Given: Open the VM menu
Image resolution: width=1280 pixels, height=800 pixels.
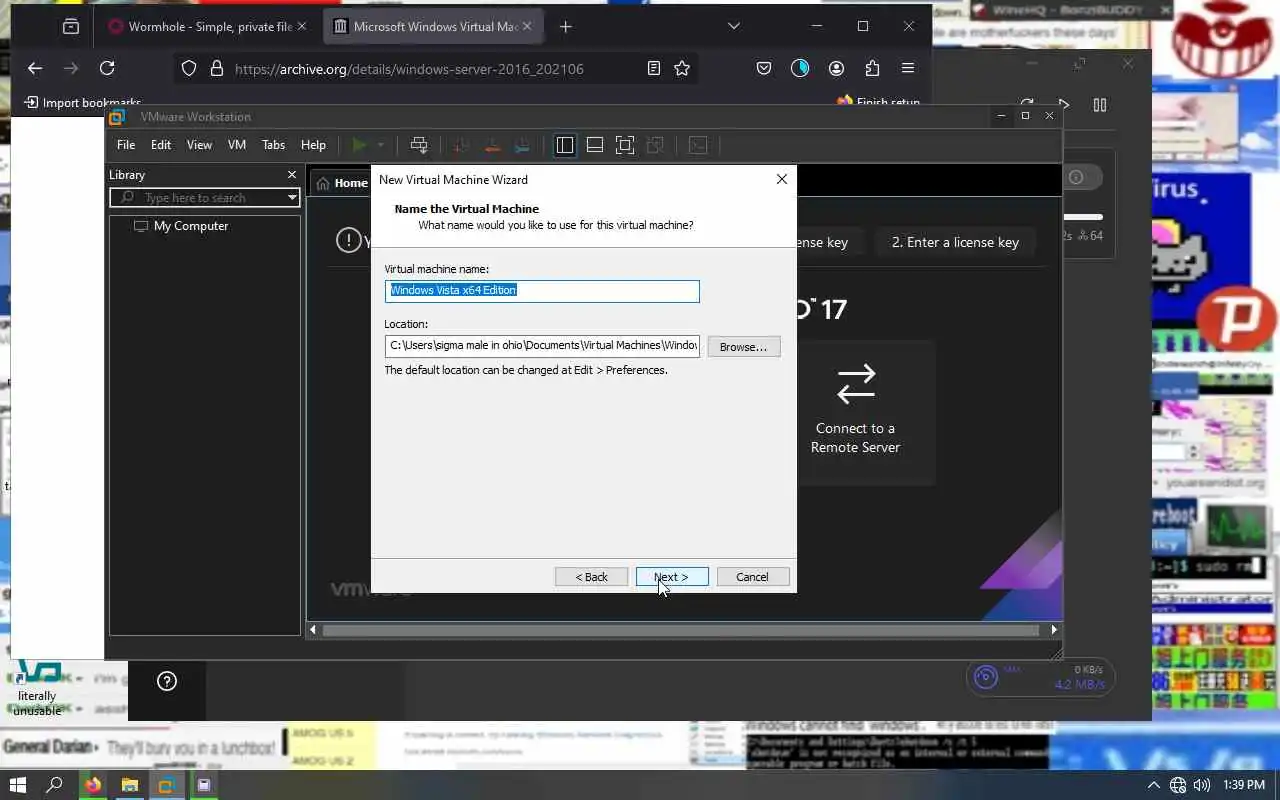Looking at the screenshot, I should 237,145.
